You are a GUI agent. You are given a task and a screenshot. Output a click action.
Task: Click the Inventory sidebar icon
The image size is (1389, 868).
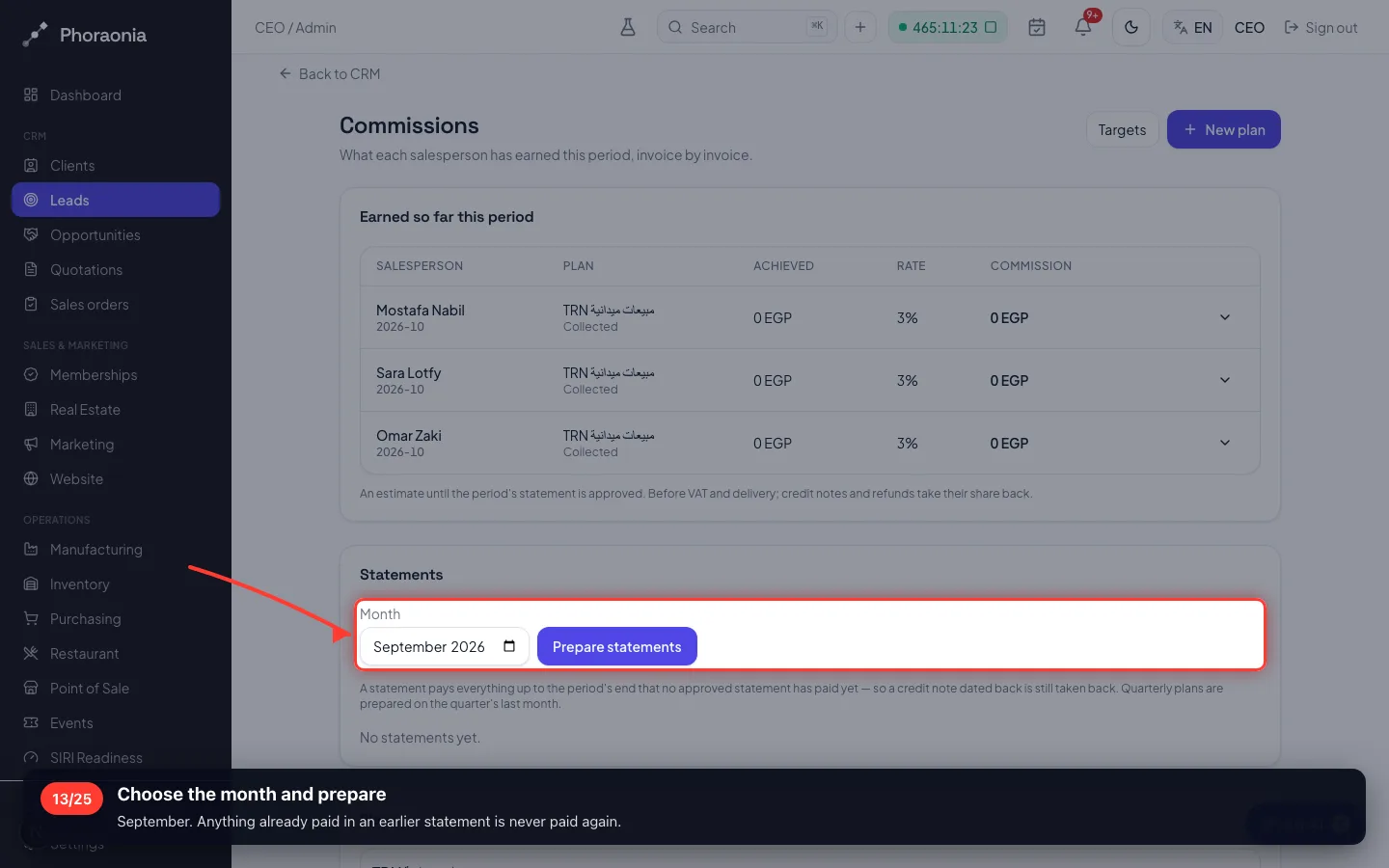(31, 583)
